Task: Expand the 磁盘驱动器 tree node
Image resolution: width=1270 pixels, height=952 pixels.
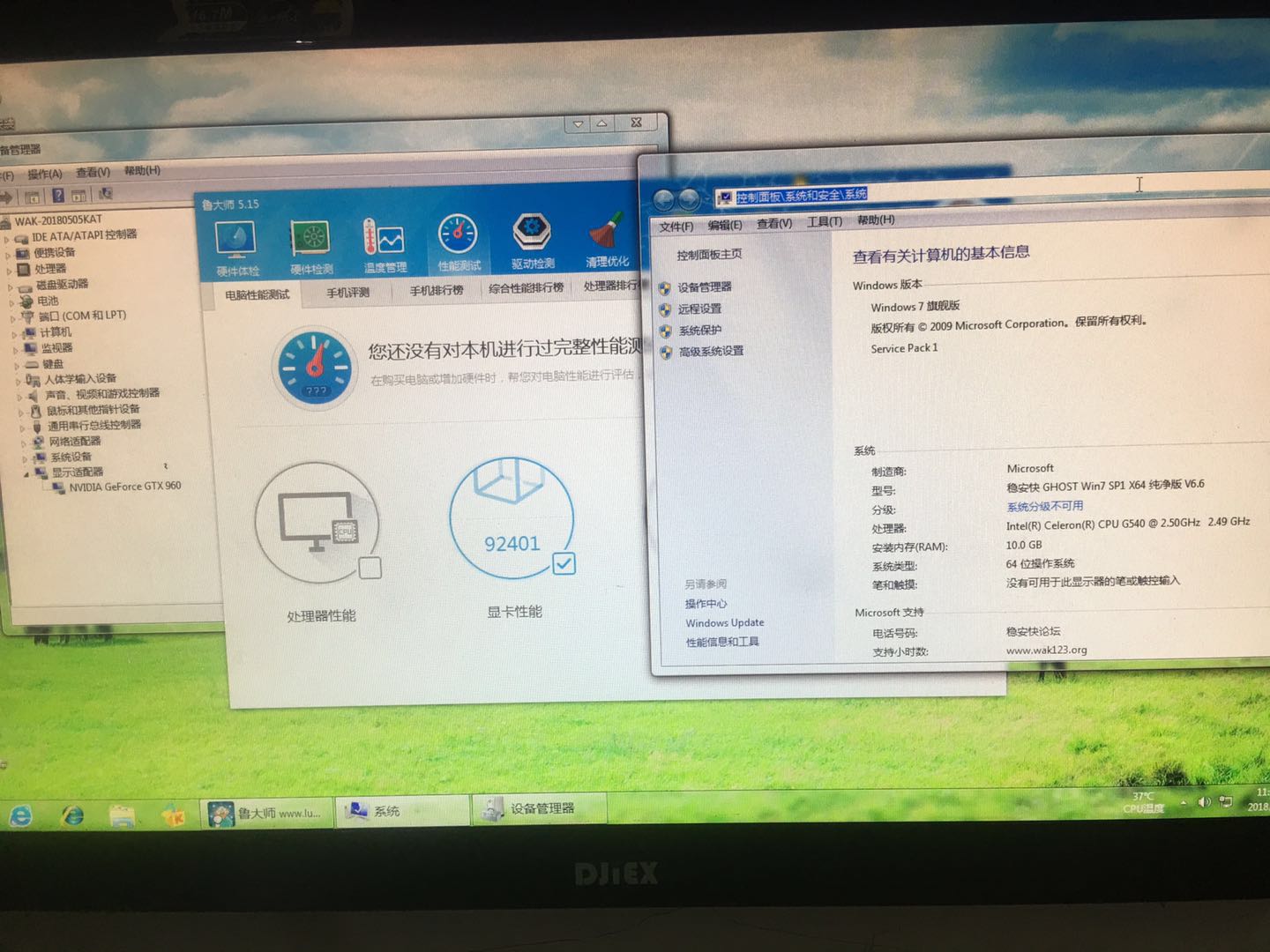Action: point(10,286)
